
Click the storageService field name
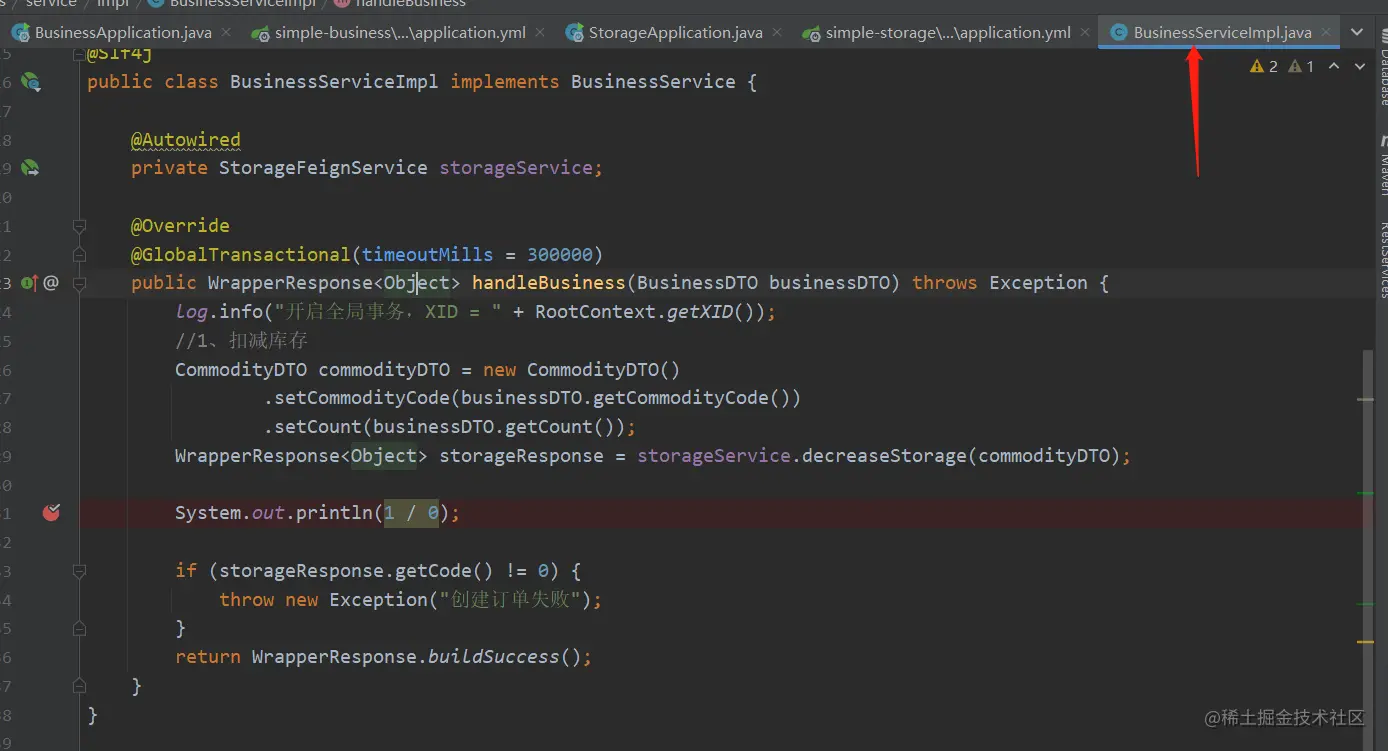coord(516,168)
